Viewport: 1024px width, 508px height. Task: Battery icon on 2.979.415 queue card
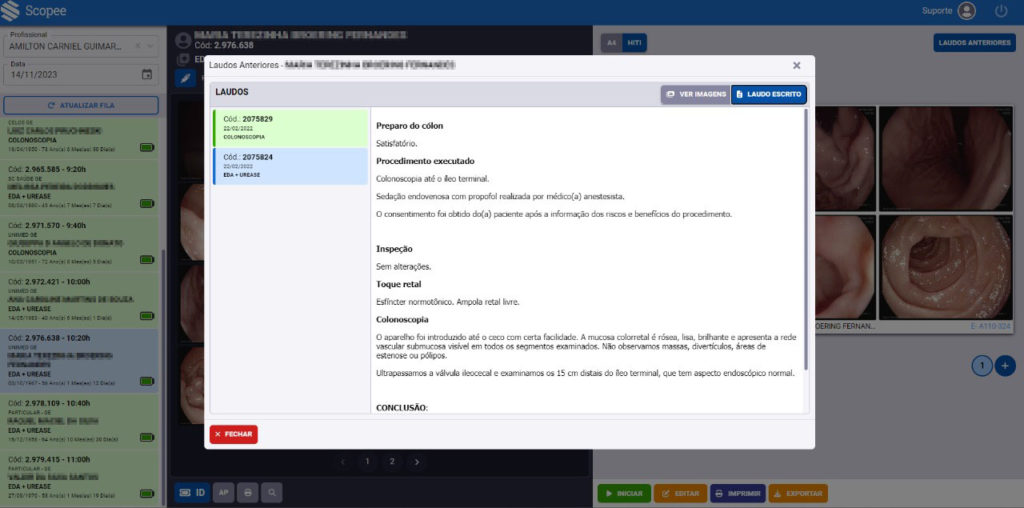point(147,494)
